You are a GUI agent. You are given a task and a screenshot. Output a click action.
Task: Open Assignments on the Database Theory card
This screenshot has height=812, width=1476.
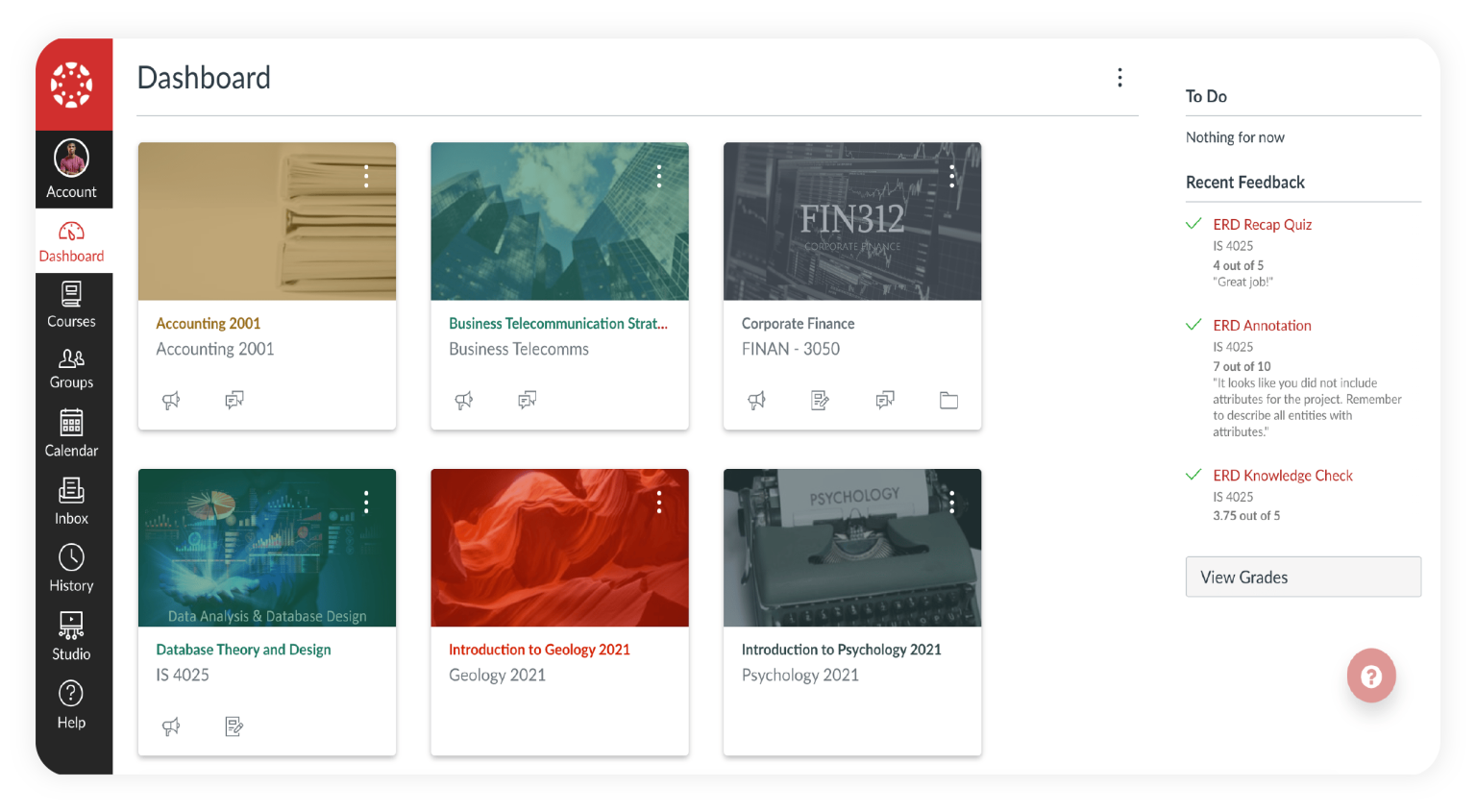tap(234, 726)
